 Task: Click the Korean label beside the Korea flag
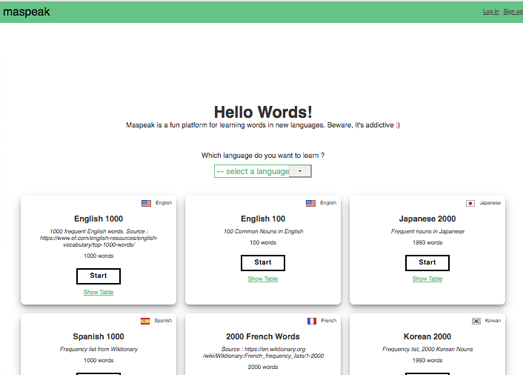493,321
